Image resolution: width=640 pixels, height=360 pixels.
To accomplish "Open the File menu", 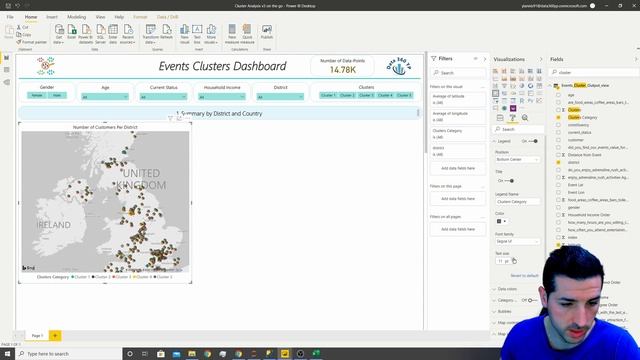I will [x=10, y=17].
